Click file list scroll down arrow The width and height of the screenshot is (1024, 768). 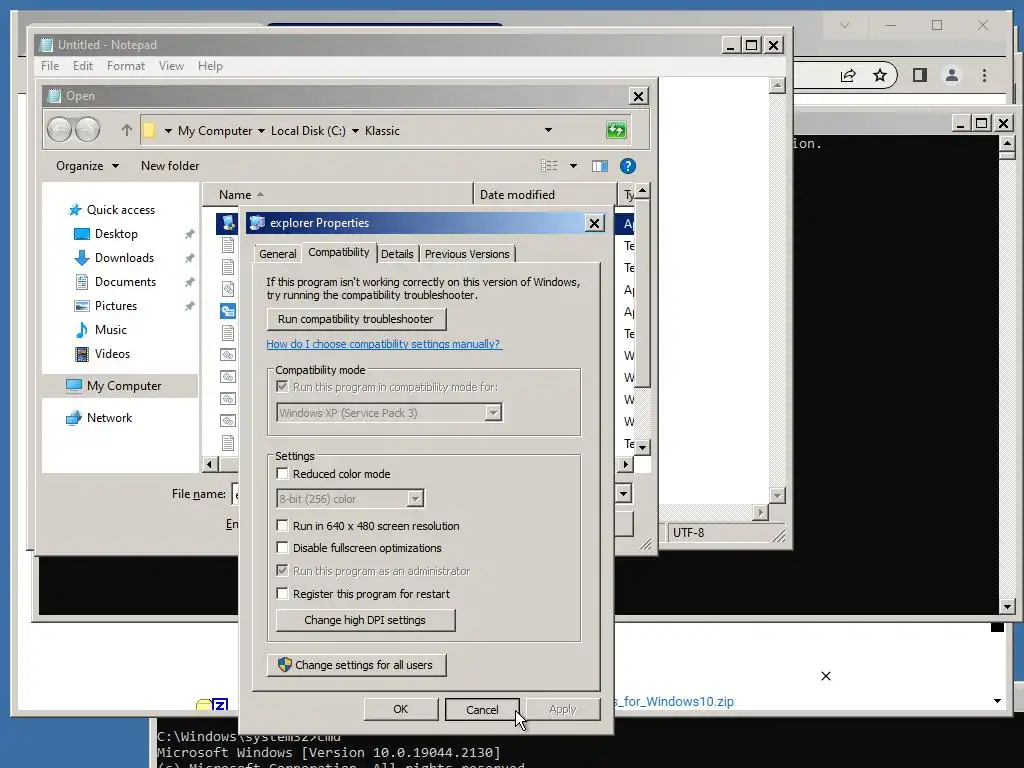[x=643, y=447]
